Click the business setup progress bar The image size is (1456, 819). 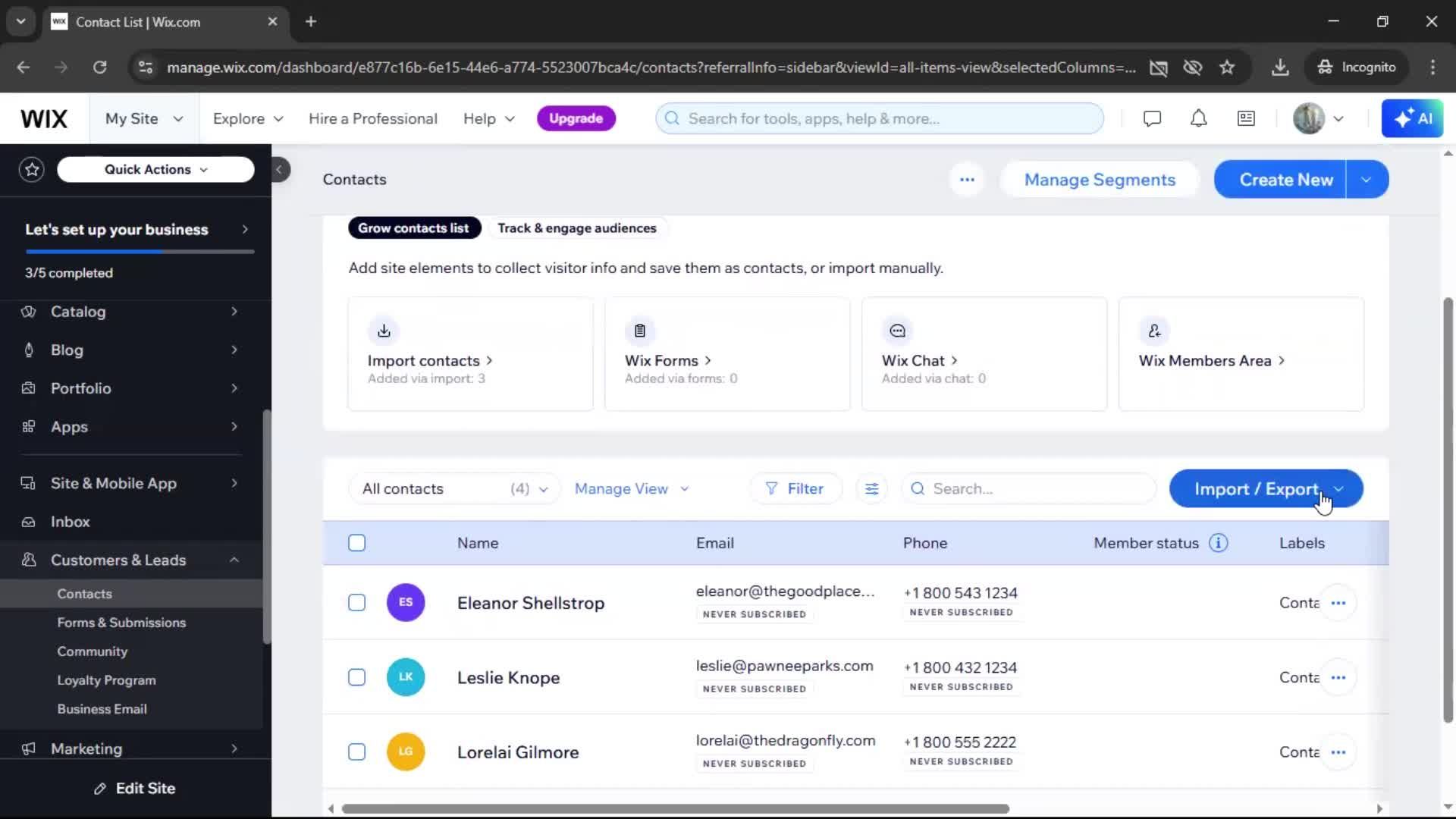click(x=140, y=252)
